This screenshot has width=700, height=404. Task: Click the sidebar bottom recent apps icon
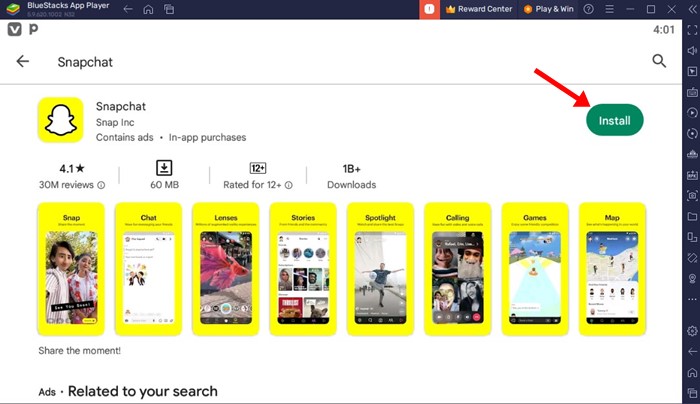pos(692,393)
